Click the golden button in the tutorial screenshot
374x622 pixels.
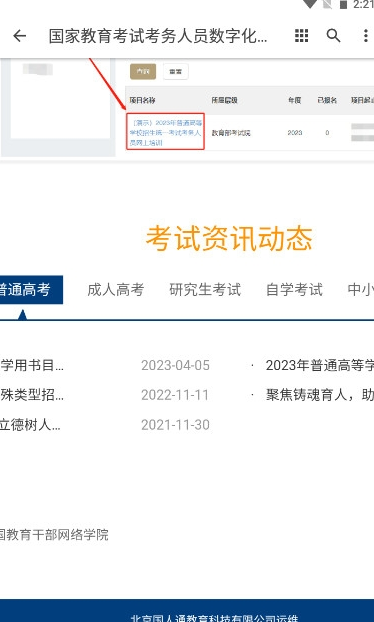(x=143, y=71)
